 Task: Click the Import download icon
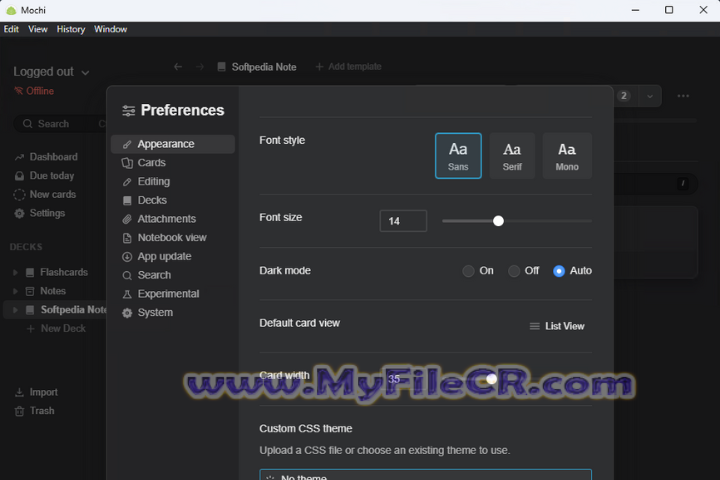click(19, 393)
